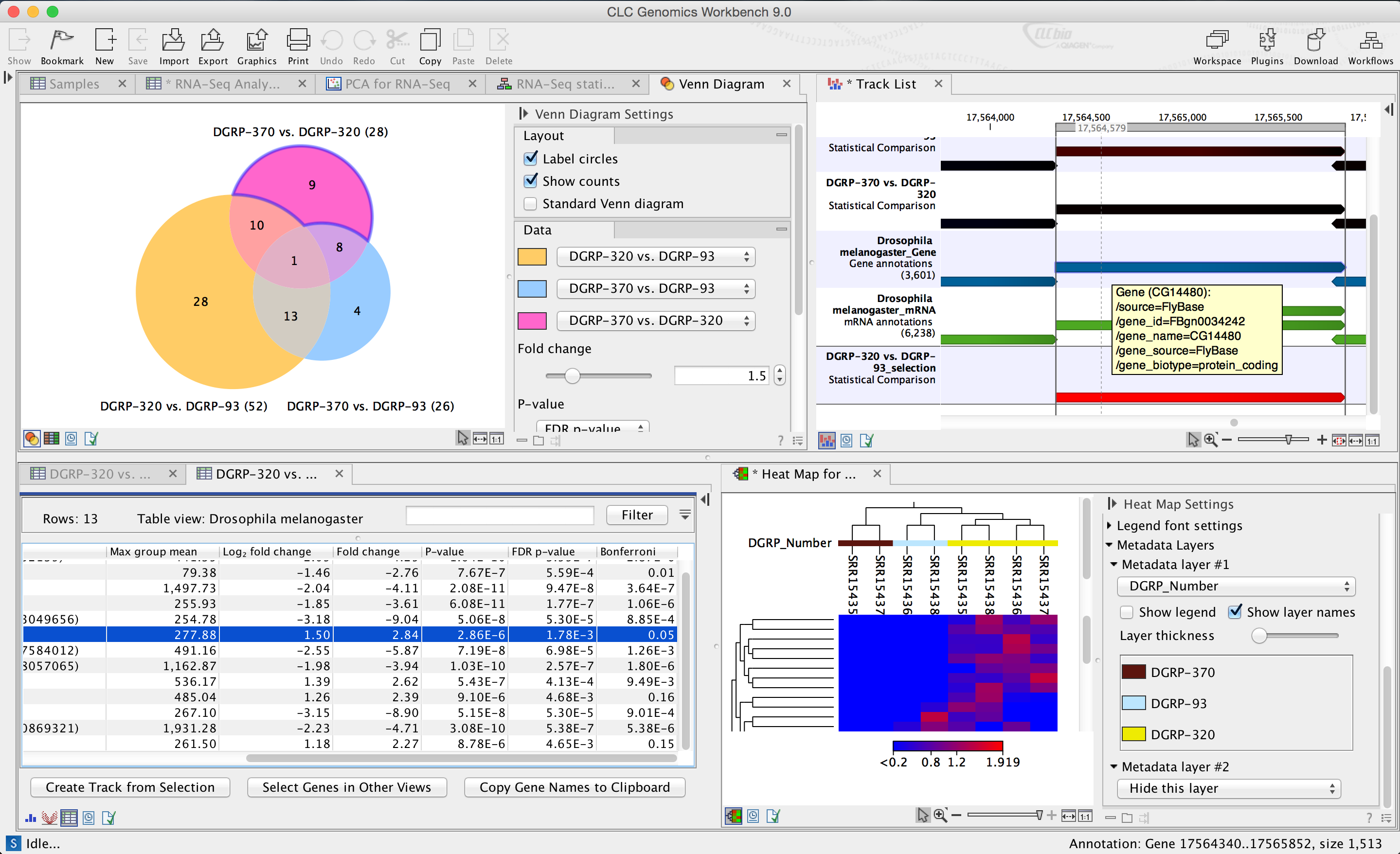Open DGRP-370 vs. DGRP-320 data dropdown
The height and width of the screenshot is (854, 1400).
pyautogui.click(x=656, y=320)
